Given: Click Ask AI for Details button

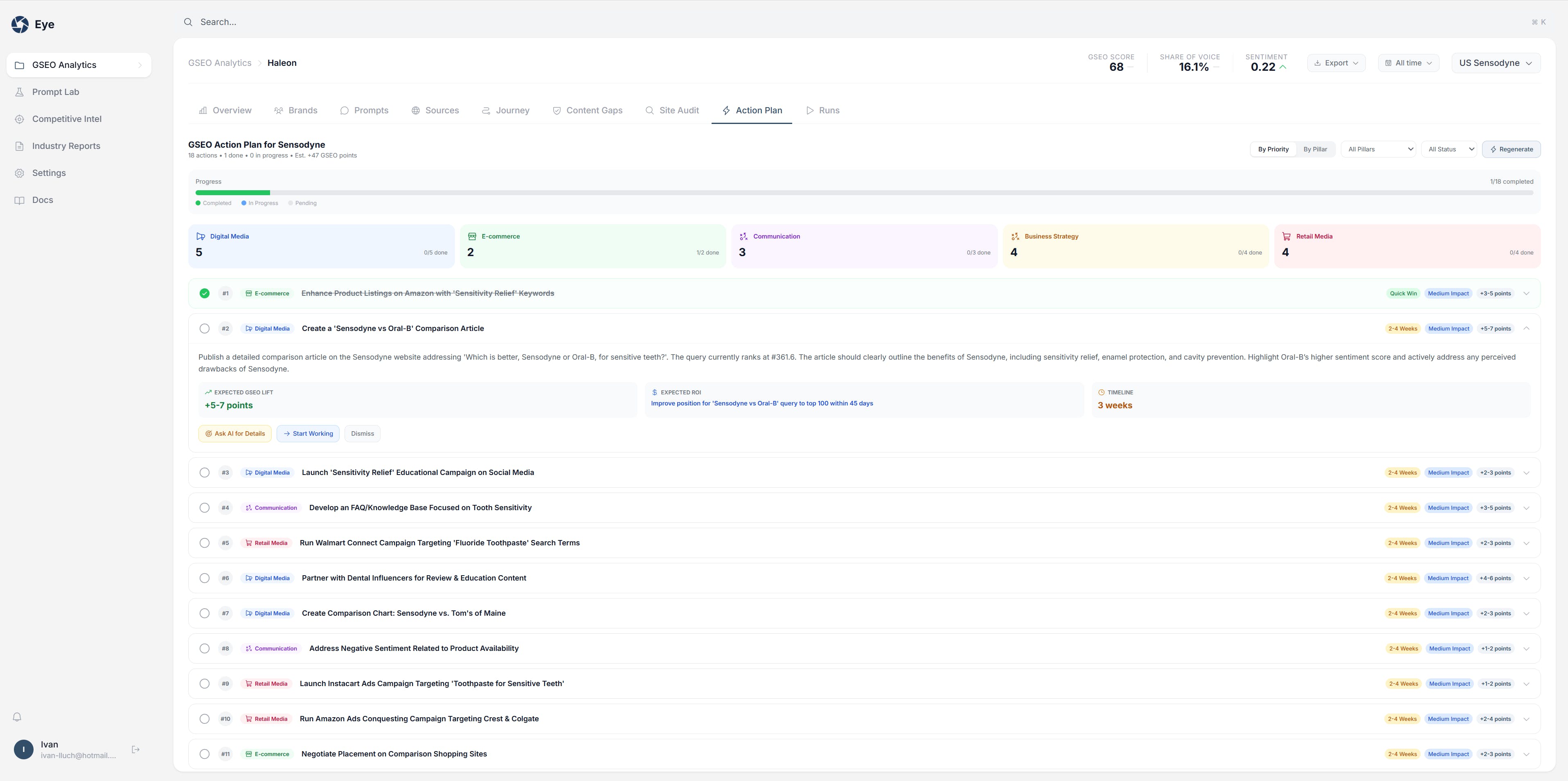Looking at the screenshot, I should [x=235, y=433].
